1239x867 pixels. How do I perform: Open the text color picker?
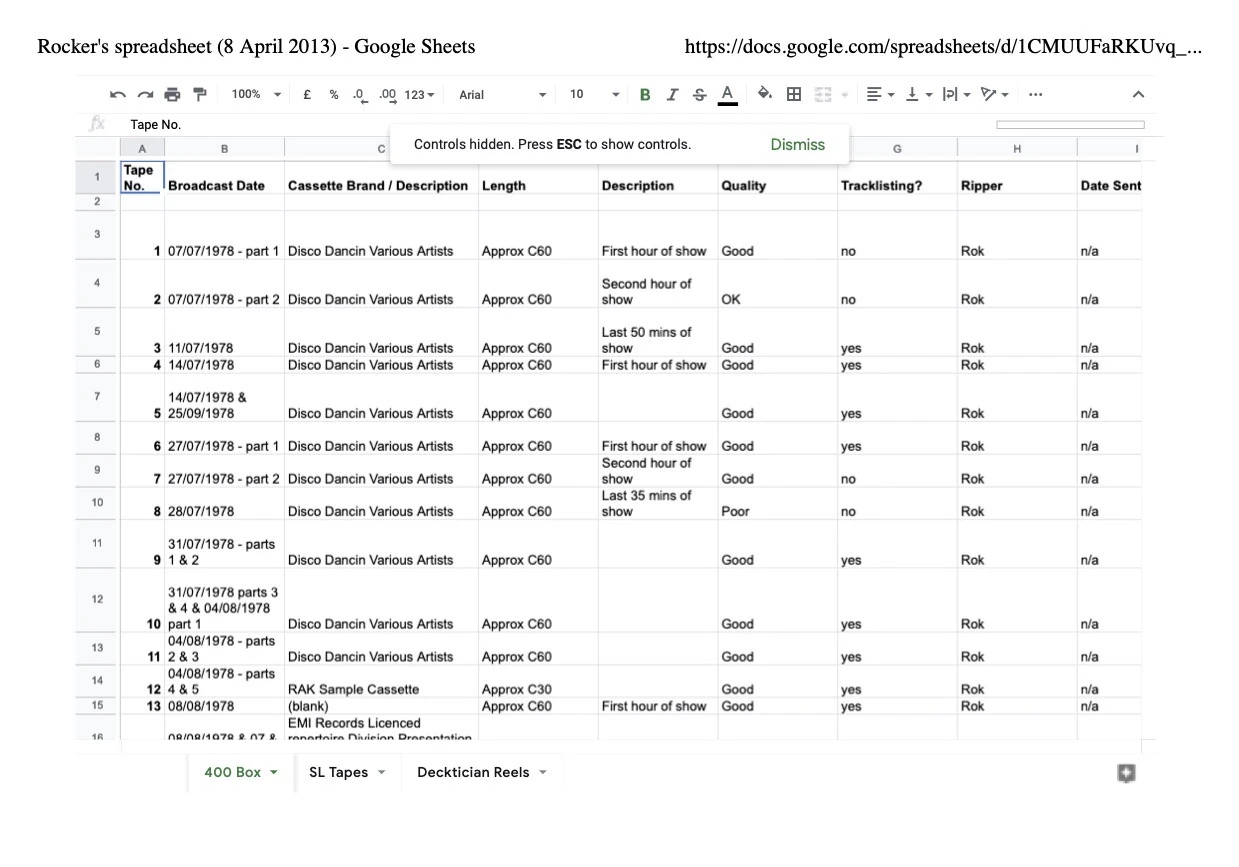[727, 95]
